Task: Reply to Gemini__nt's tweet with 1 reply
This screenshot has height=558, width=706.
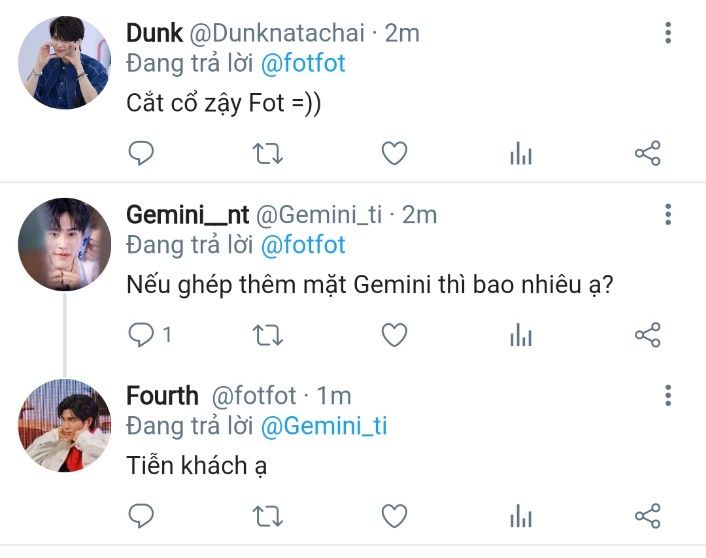Action: pos(149,335)
